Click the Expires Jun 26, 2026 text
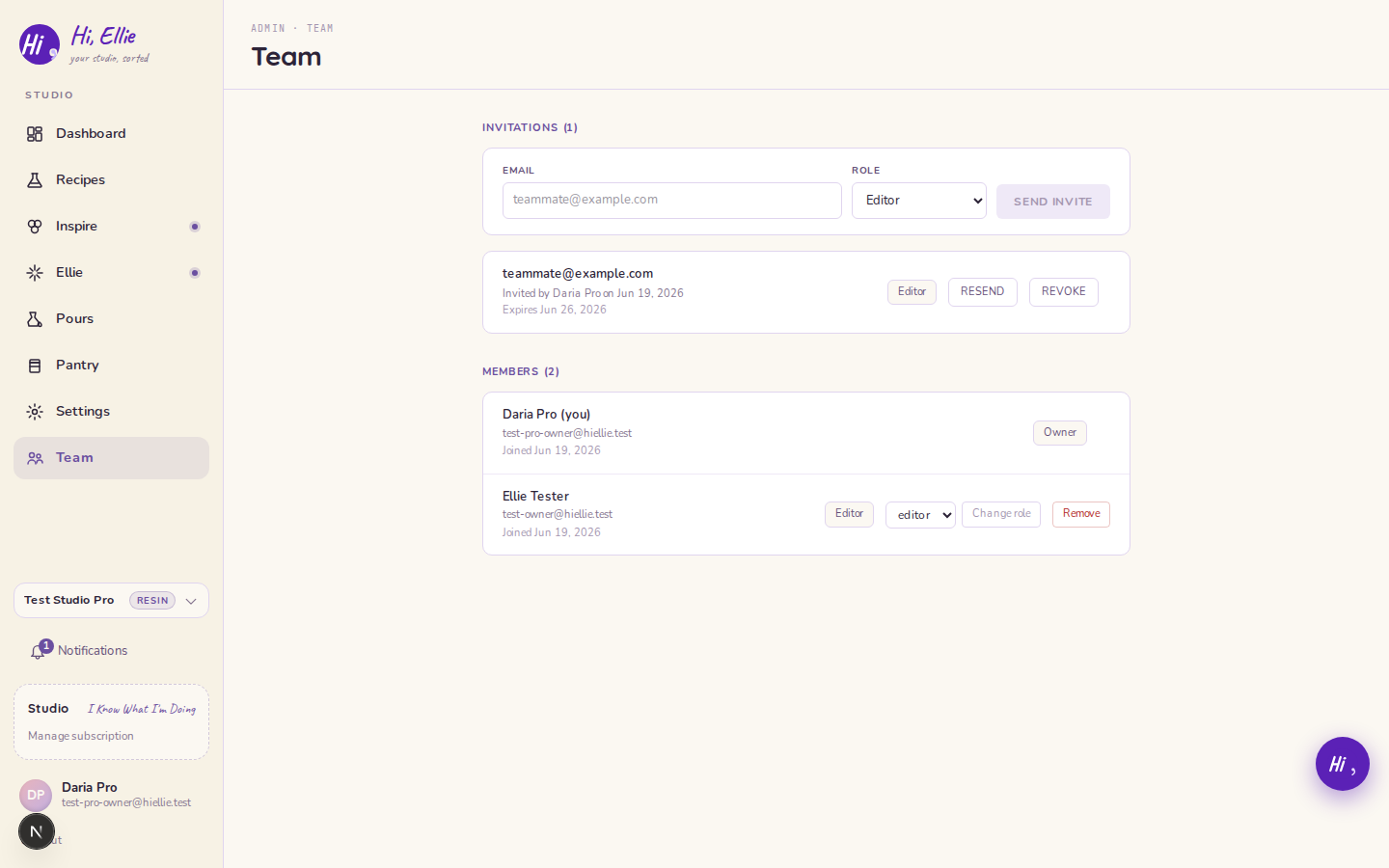 (x=555, y=310)
